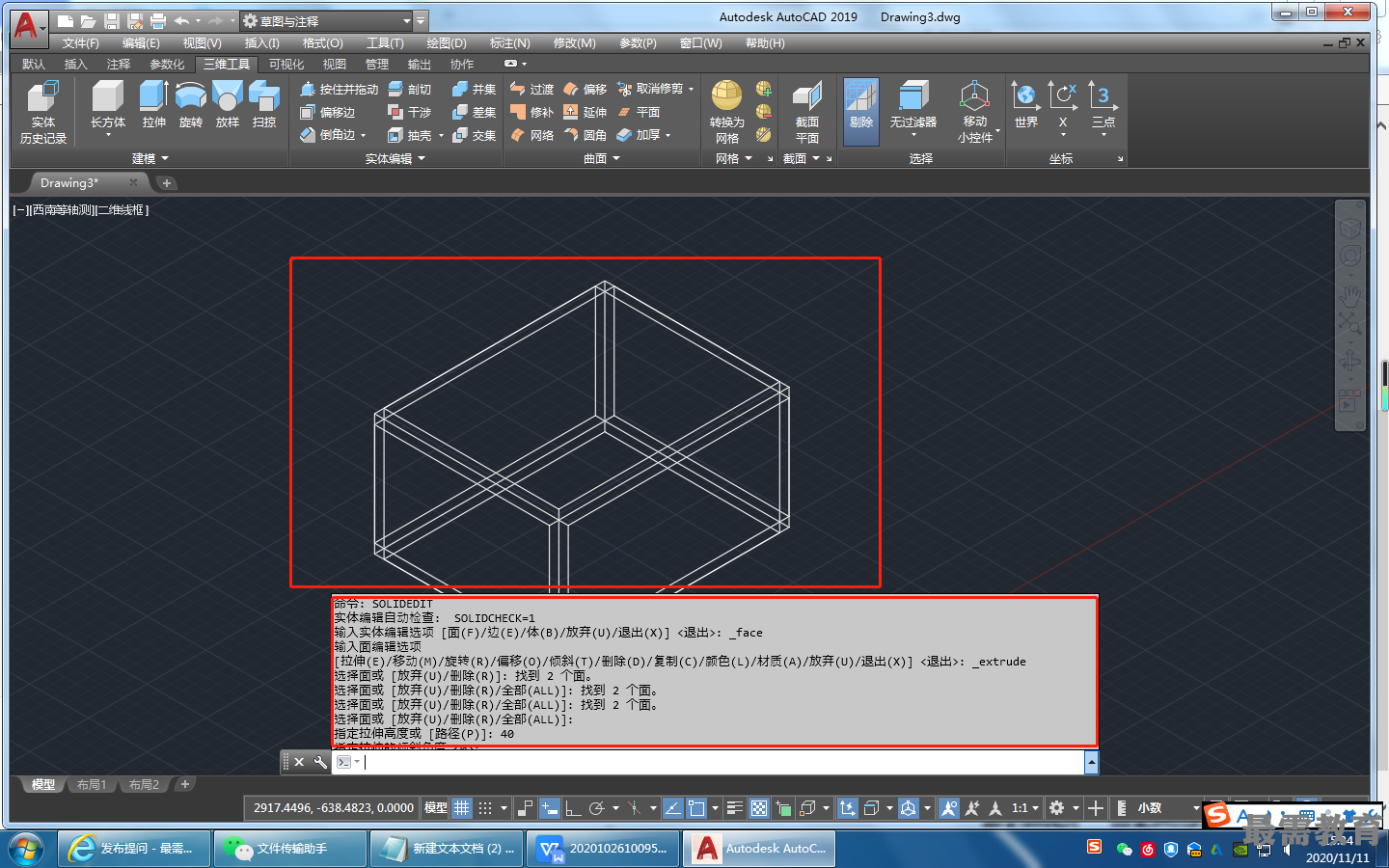Toggle transparency display in status bar
The width and height of the screenshot is (1389, 868).
[759, 808]
